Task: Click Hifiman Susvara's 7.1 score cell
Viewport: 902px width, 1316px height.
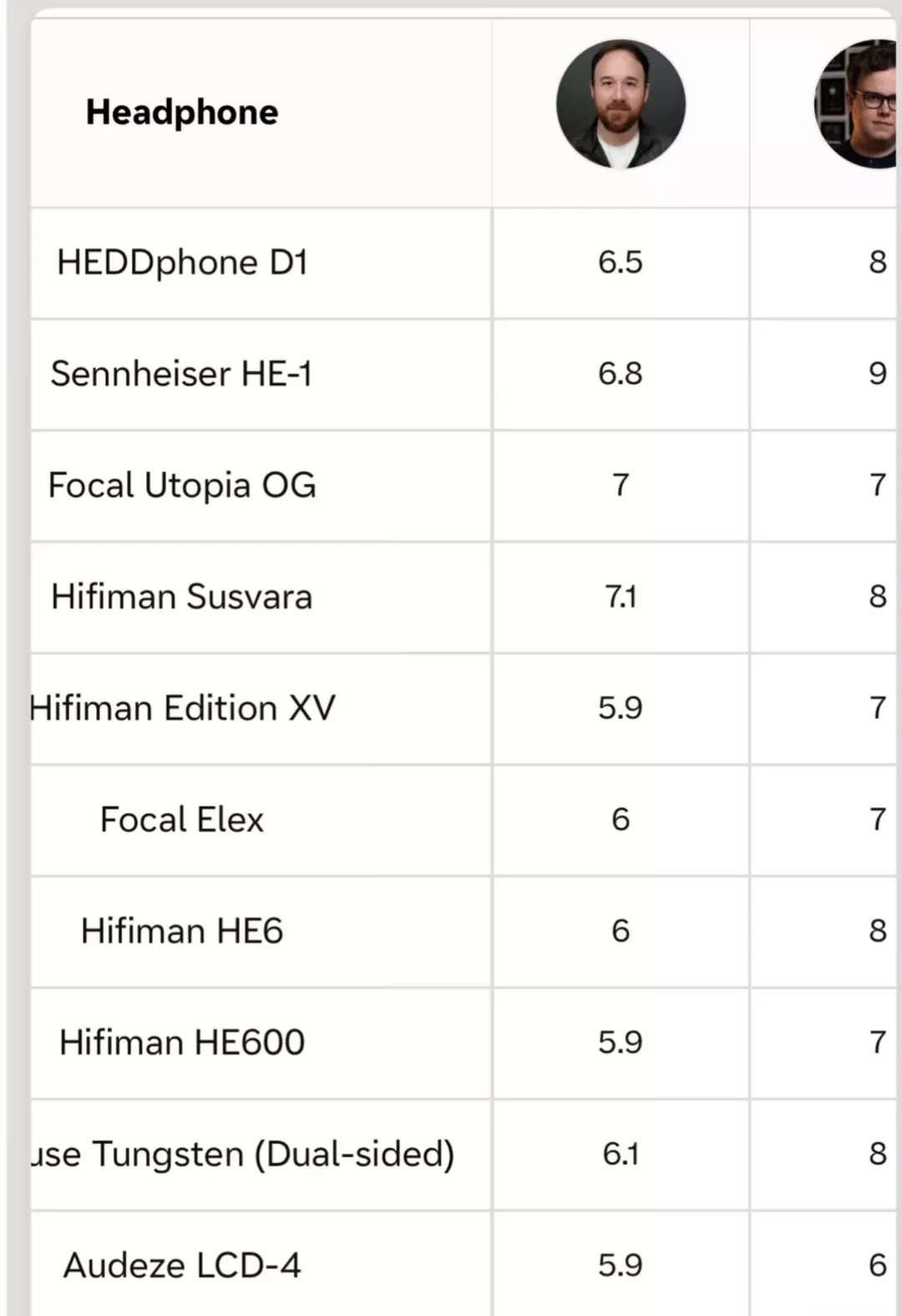Action: pos(621,597)
